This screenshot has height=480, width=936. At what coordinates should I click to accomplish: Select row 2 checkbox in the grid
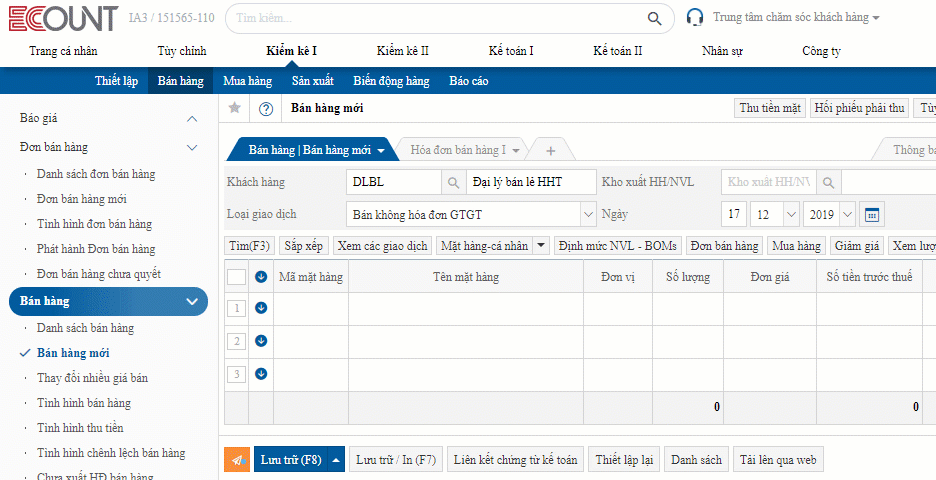point(237,341)
